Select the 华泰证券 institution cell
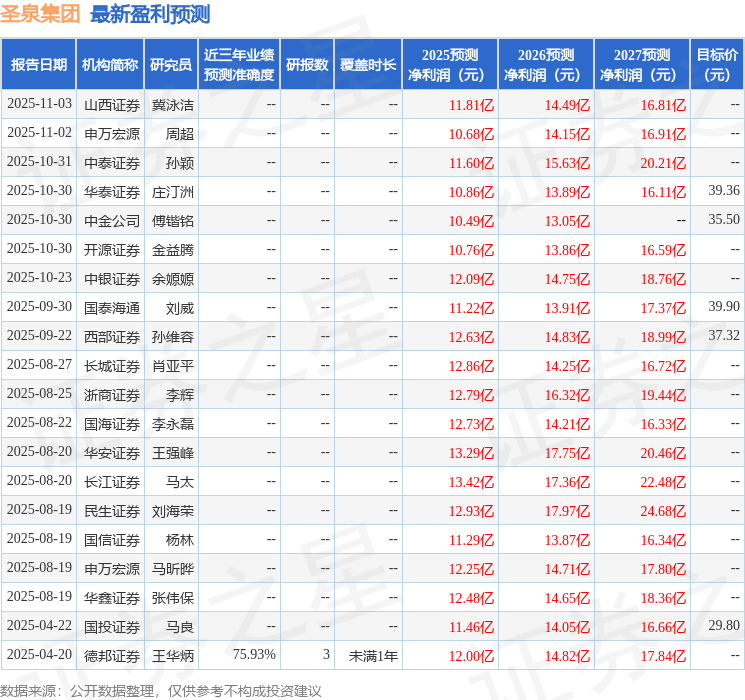This screenshot has width=745, height=700. [x=112, y=192]
